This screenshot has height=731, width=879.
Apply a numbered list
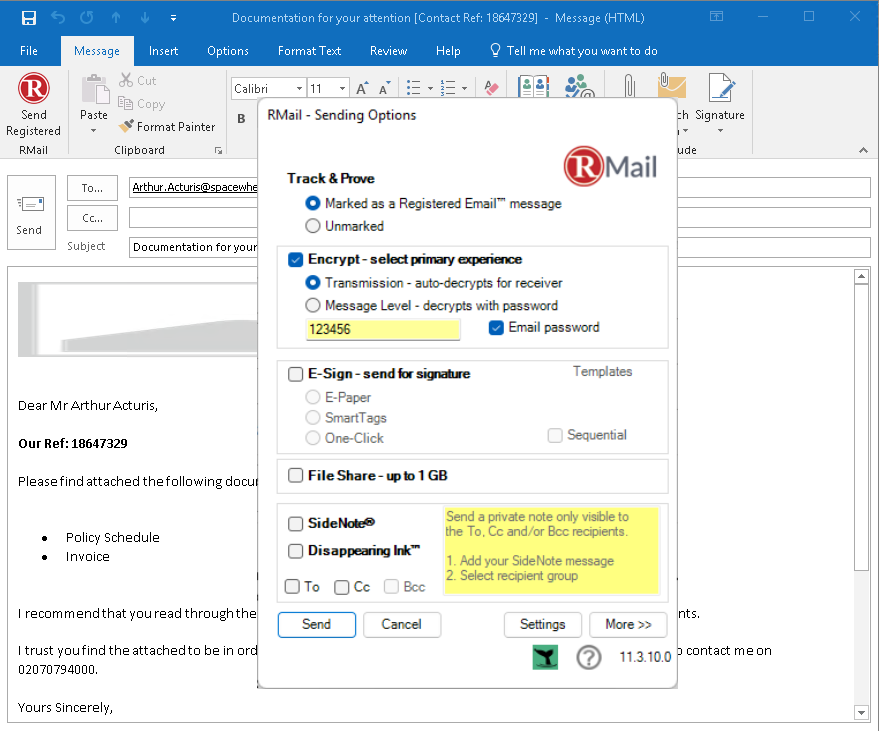pyautogui.click(x=448, y=88)
